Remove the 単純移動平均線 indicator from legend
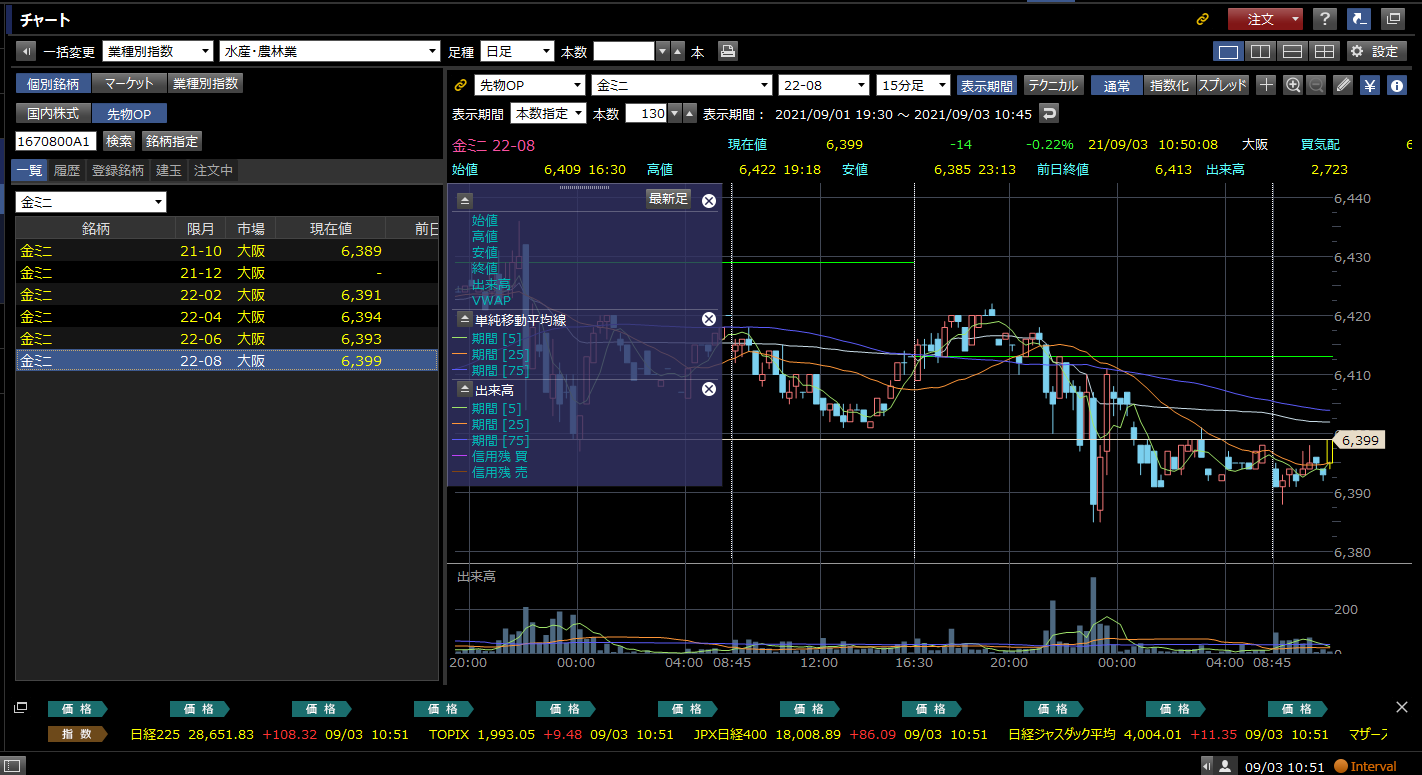1422x775 pixels. pos(708,319)
